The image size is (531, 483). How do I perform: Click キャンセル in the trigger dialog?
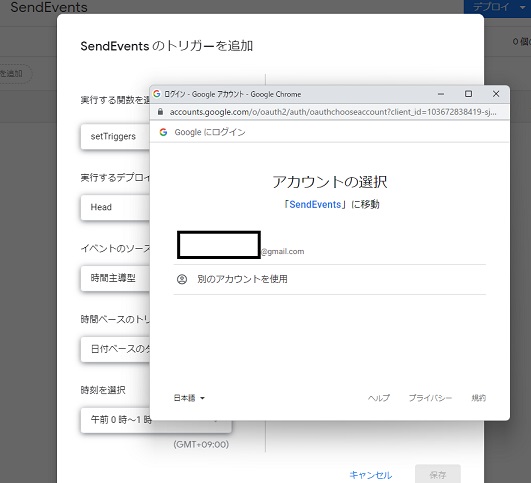(370, 475)
